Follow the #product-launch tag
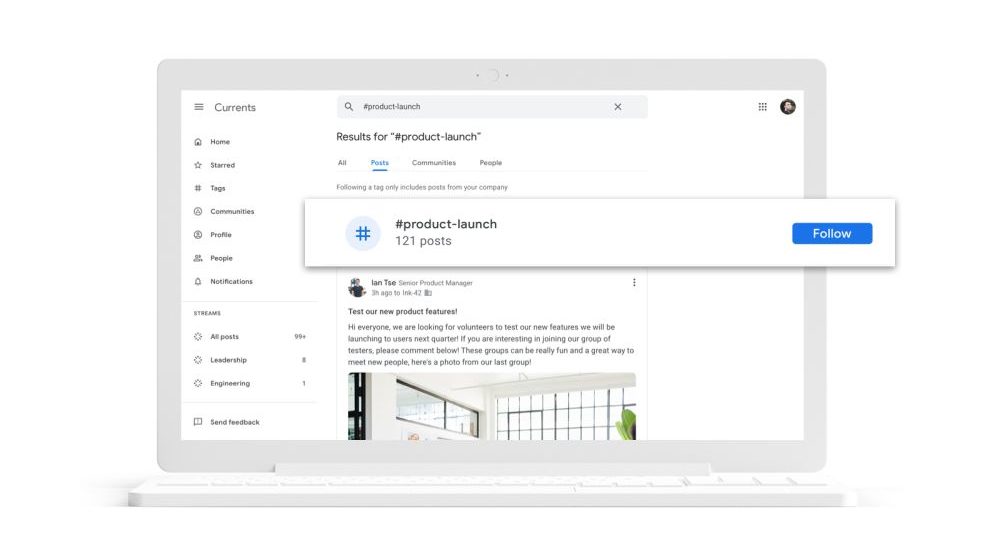1000x550 pixels. [x=831, y=233]
